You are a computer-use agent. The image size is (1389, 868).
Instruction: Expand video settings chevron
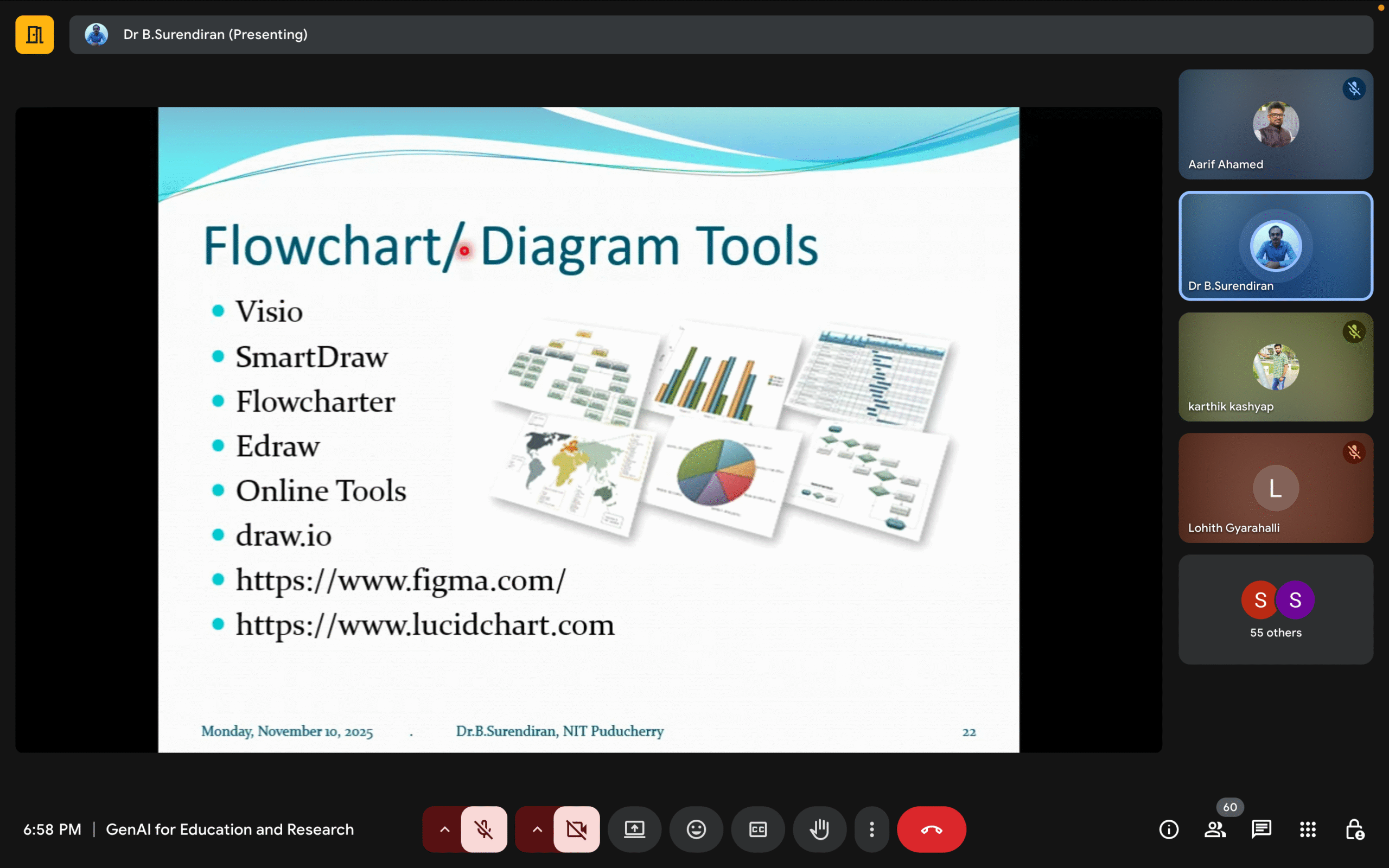click(x=537, y=829)
